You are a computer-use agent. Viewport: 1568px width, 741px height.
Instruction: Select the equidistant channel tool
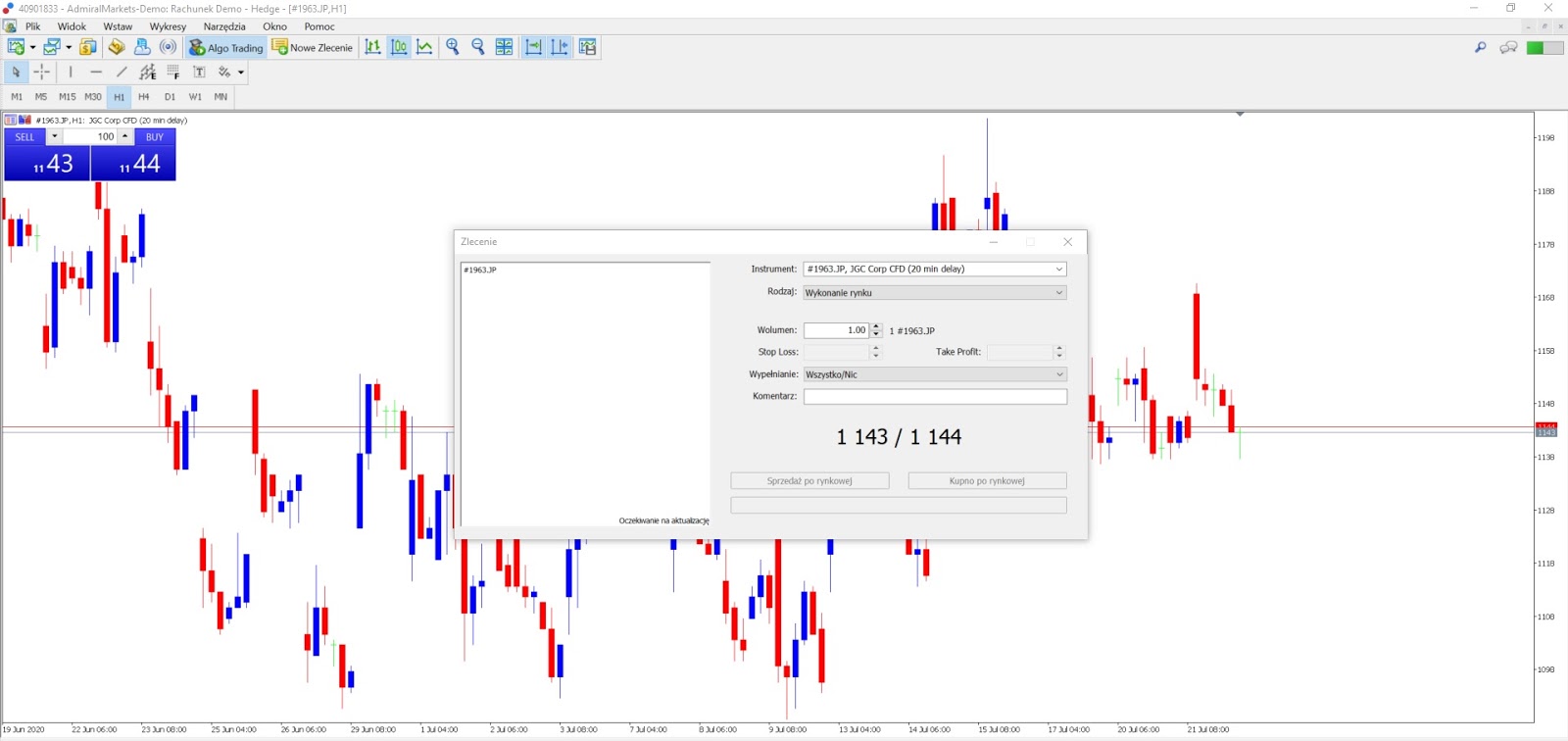point(148,72)
